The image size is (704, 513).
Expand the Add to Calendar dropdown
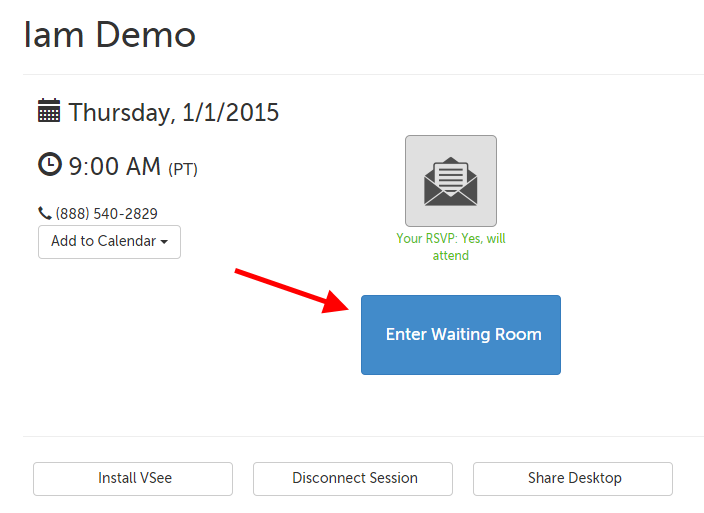coord(109,242)
